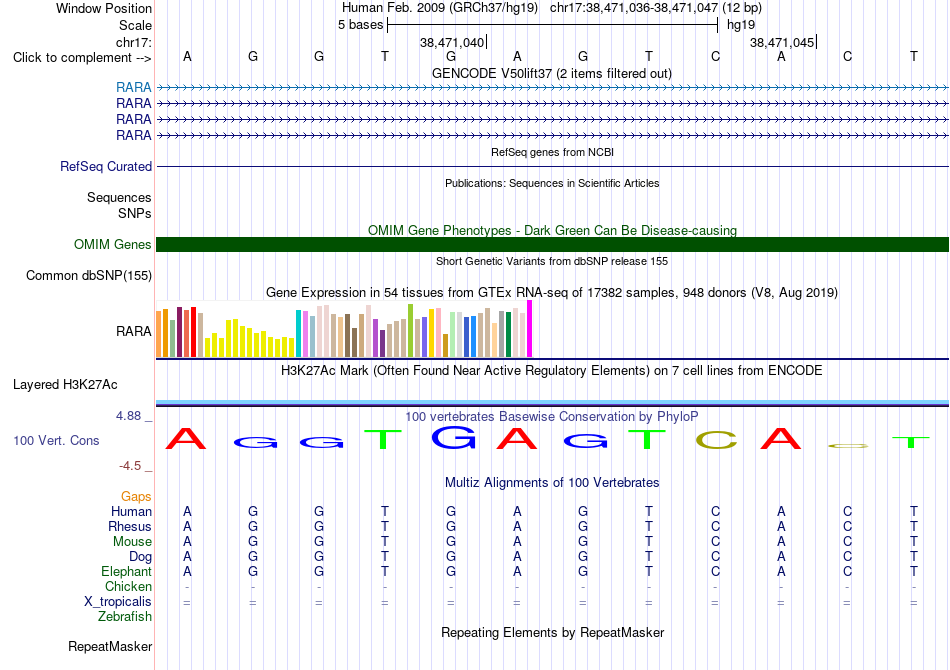Click the Common dbSNP(155) track label
The height and width of the screenshot is (670, 950).
pos(88,276)
